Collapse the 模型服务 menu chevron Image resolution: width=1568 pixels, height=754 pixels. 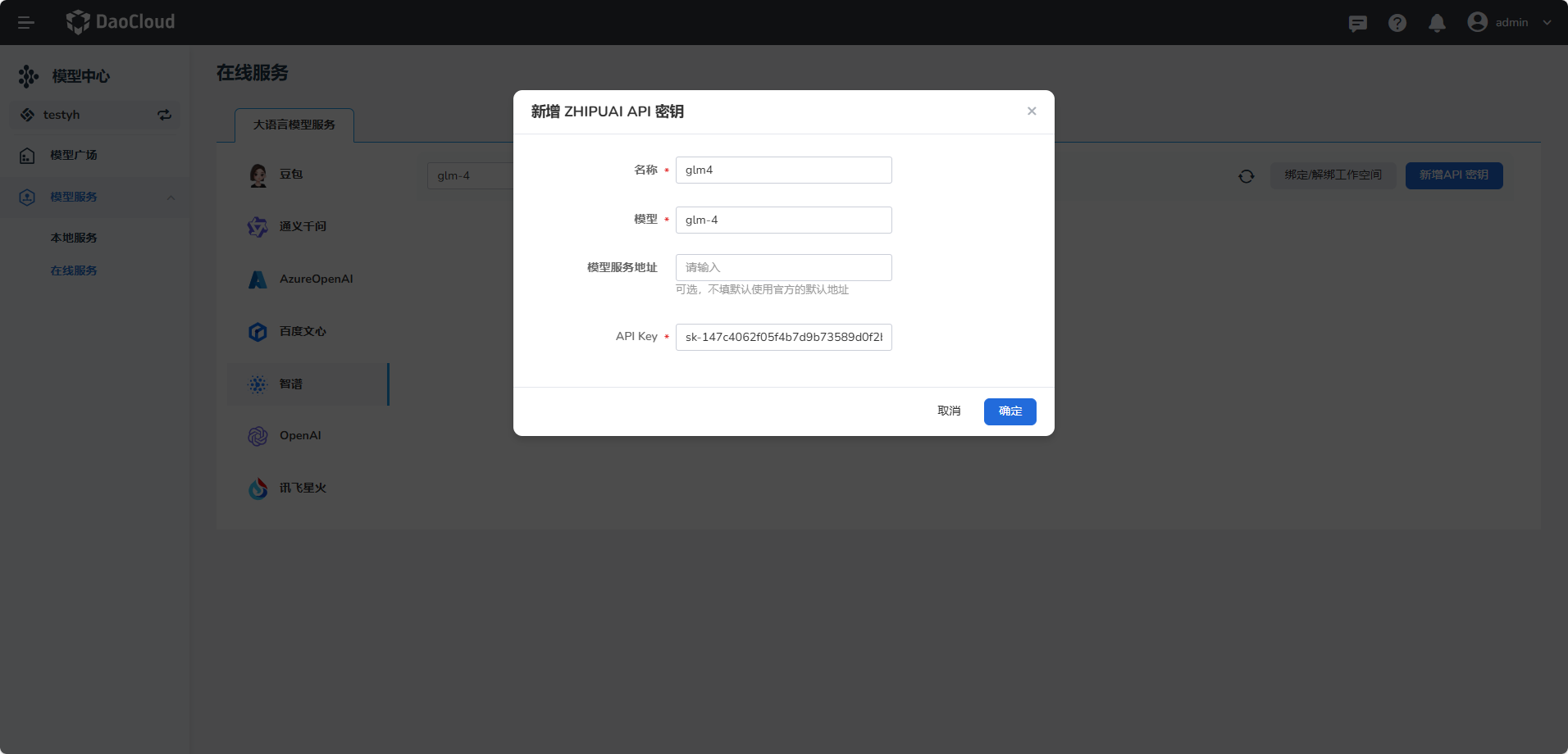(x=171, y=197)
